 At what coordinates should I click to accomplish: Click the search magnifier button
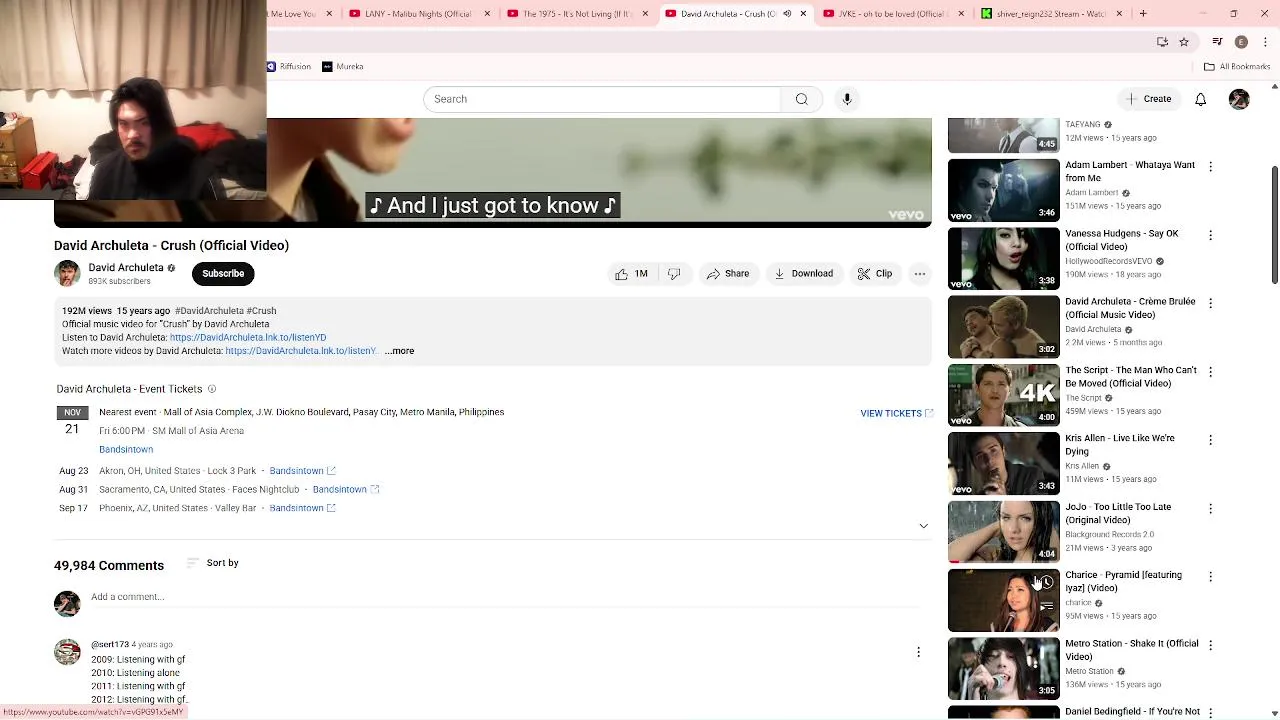(x=801, y=99)
